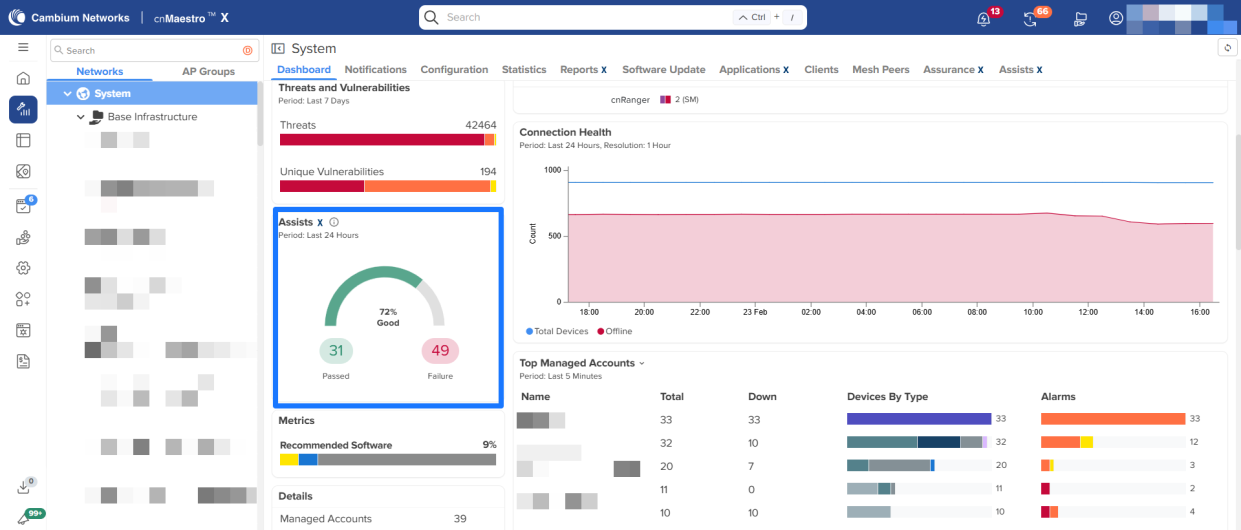
Task: Open the settings gear icon in sidebar
Action: pyautogui.click(x=23, y=268)
